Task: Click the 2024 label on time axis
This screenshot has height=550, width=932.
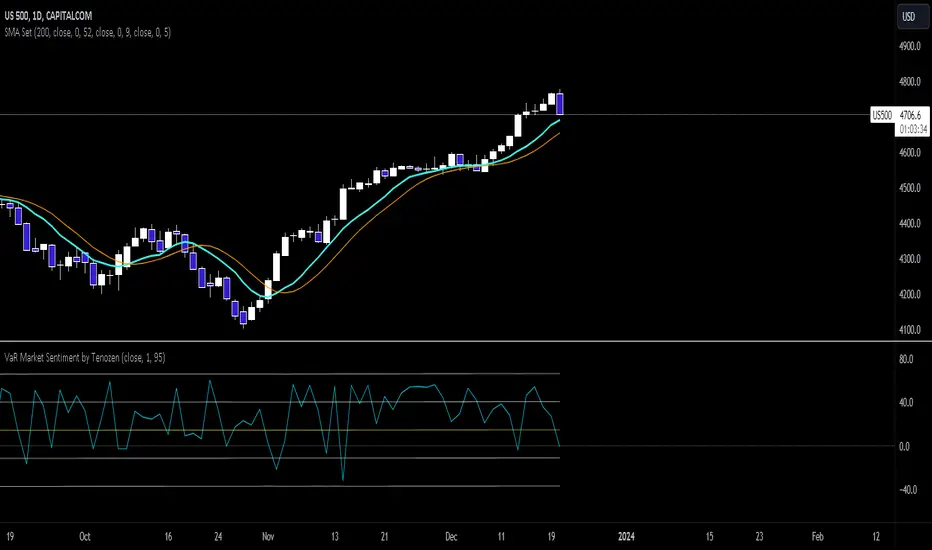Action: point(626,536)
